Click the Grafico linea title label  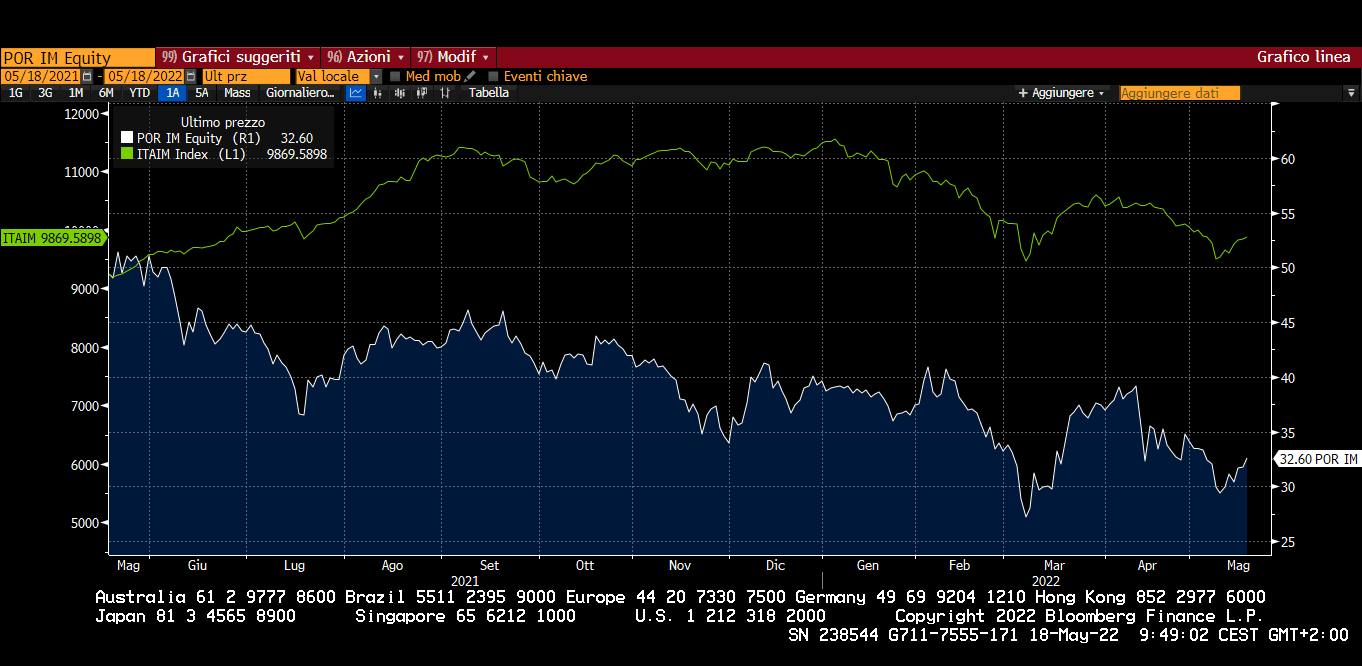point(1304,57)
